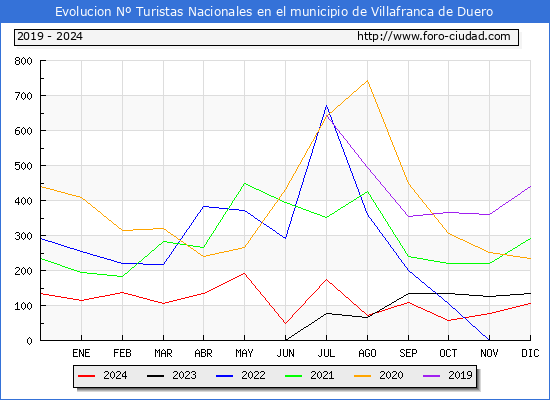
Task: Select the 2020 legend label
Action: (391, 375)
